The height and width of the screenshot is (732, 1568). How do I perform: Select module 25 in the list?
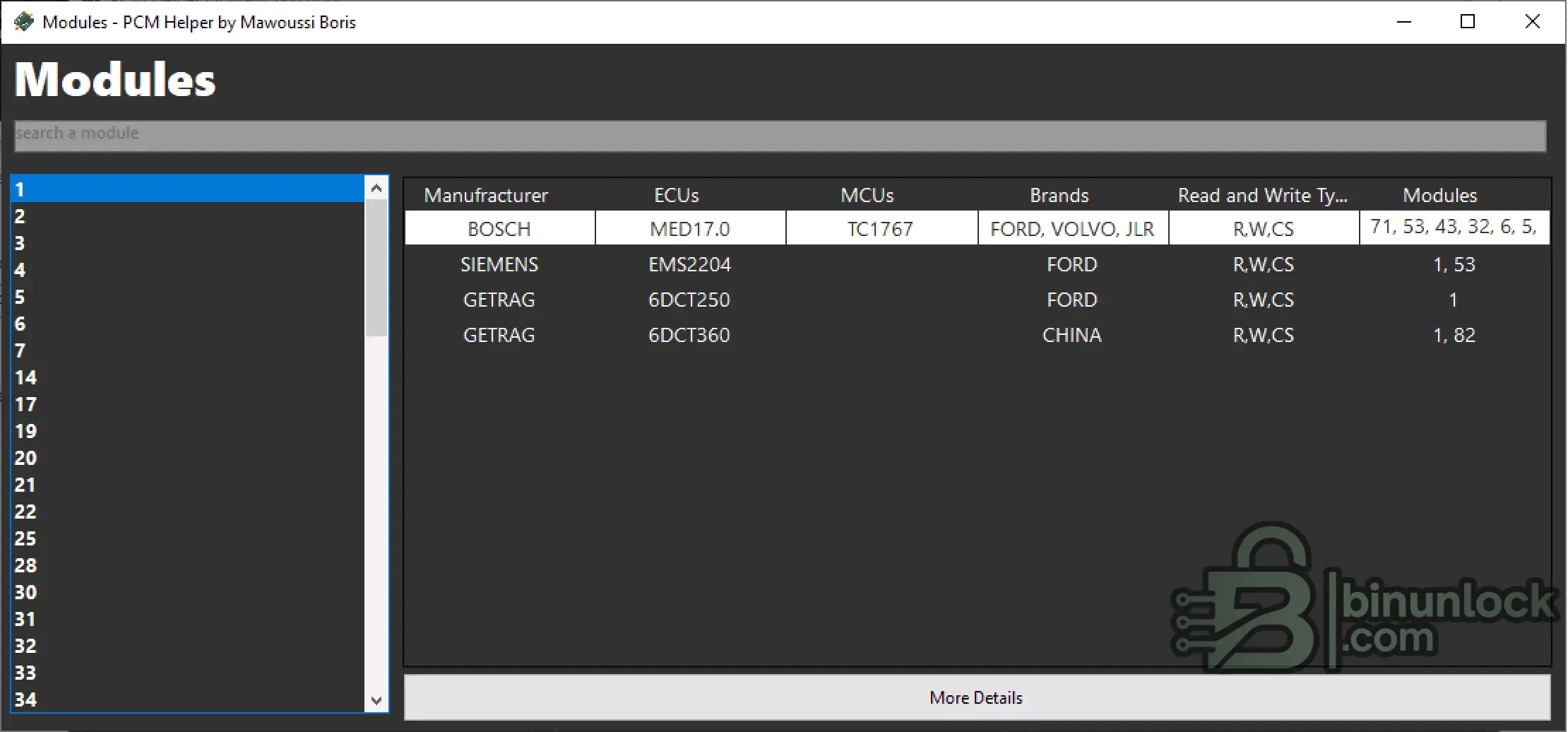point(188,538)
